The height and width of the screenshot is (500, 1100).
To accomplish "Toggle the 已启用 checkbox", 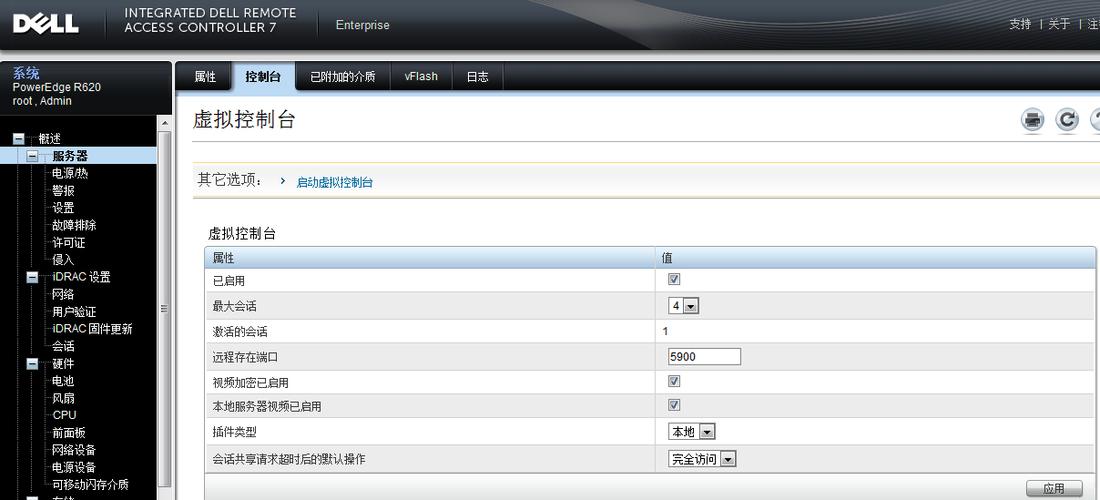I will coord(674,279).
